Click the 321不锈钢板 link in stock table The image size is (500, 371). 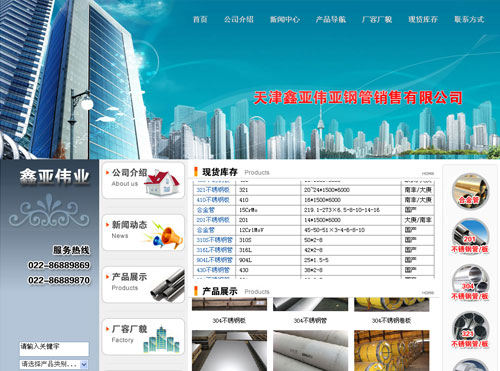pos(213,190)
